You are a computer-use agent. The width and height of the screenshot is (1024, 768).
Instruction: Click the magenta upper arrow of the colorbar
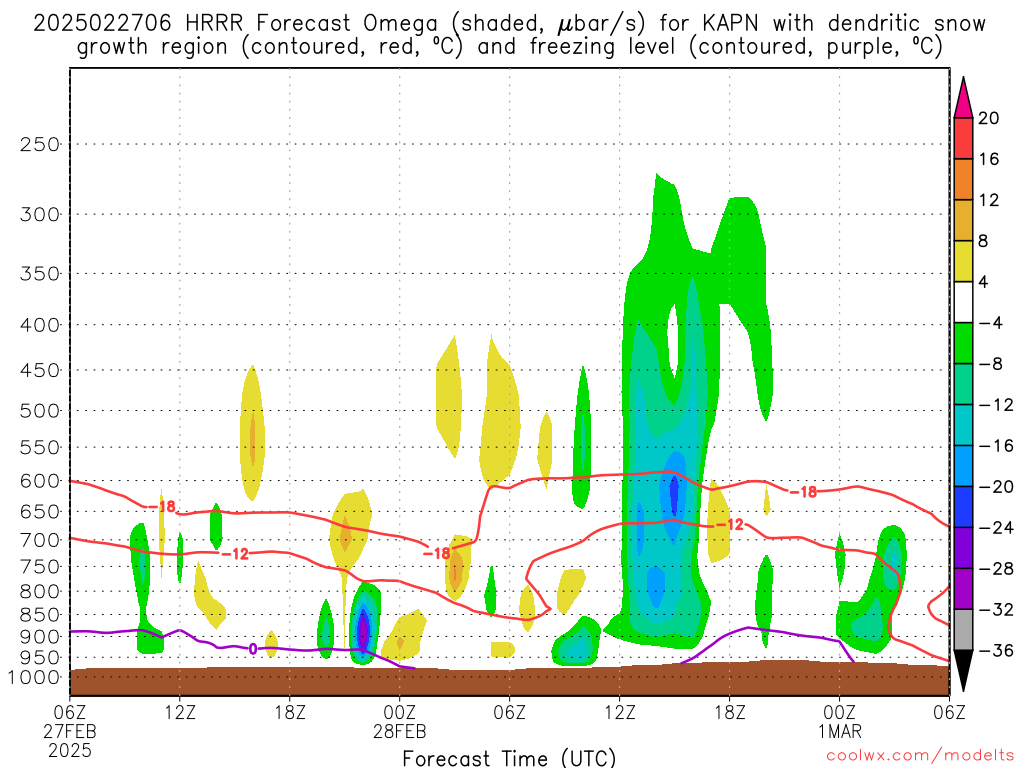963,97
